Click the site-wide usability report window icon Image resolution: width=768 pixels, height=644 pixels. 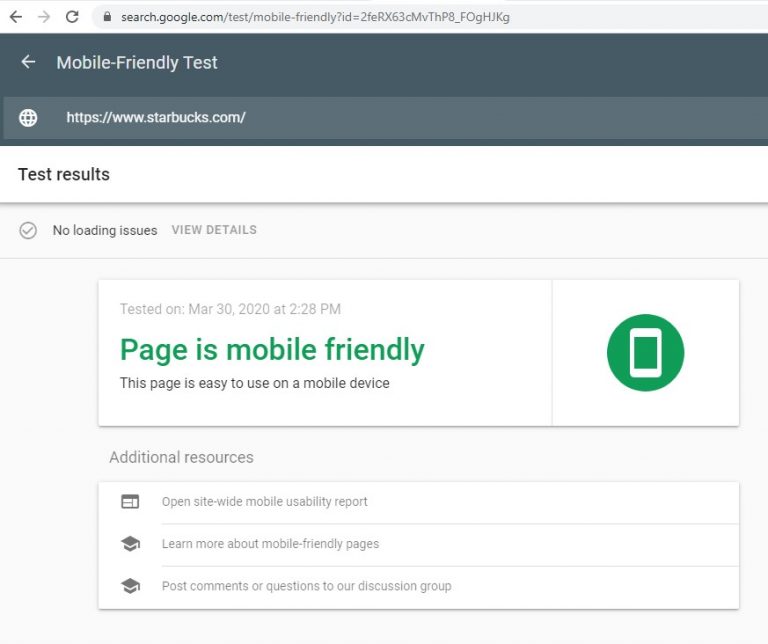[130, 502]
